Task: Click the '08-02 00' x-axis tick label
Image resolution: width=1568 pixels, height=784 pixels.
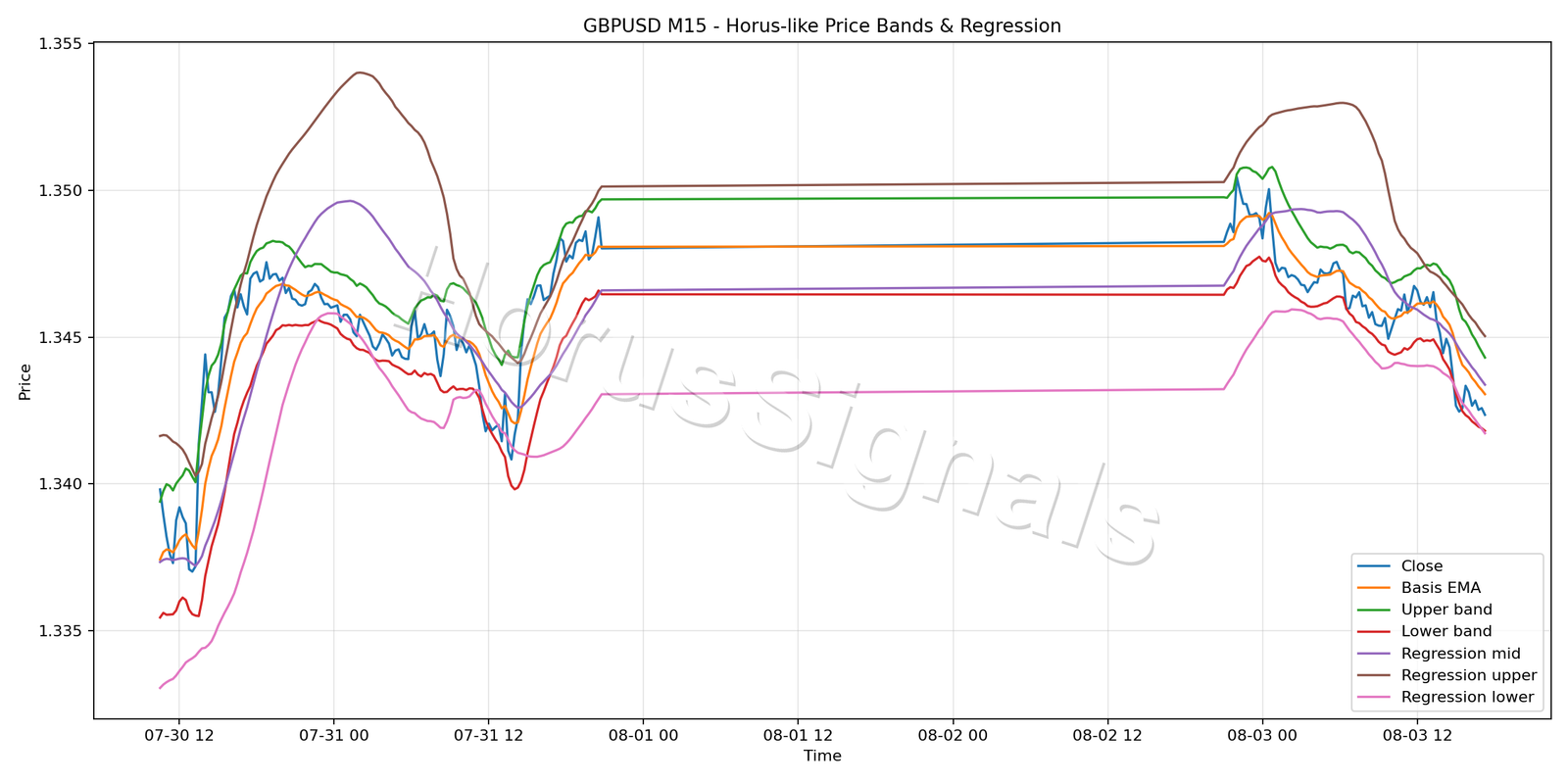Action: click(953, 735)
